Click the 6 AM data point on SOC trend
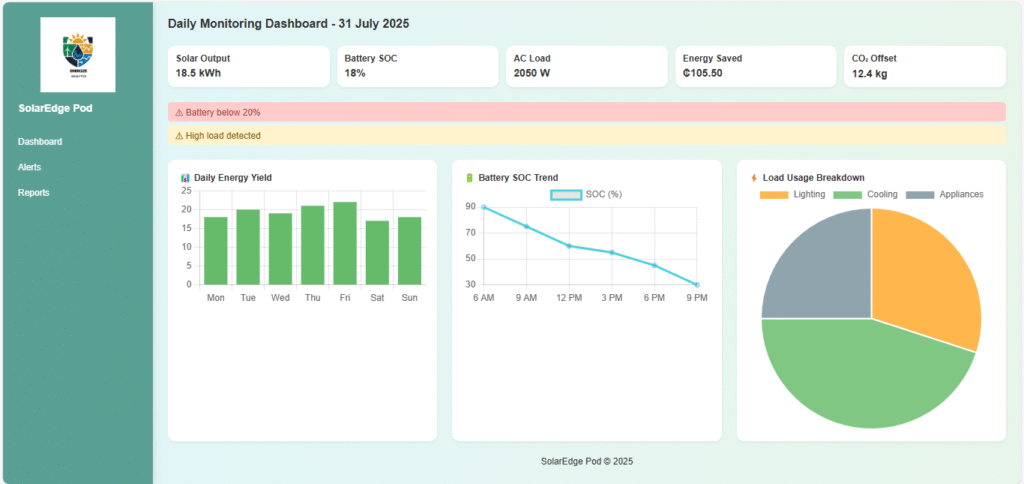1024x484 pixels. (x=484, y=207)
